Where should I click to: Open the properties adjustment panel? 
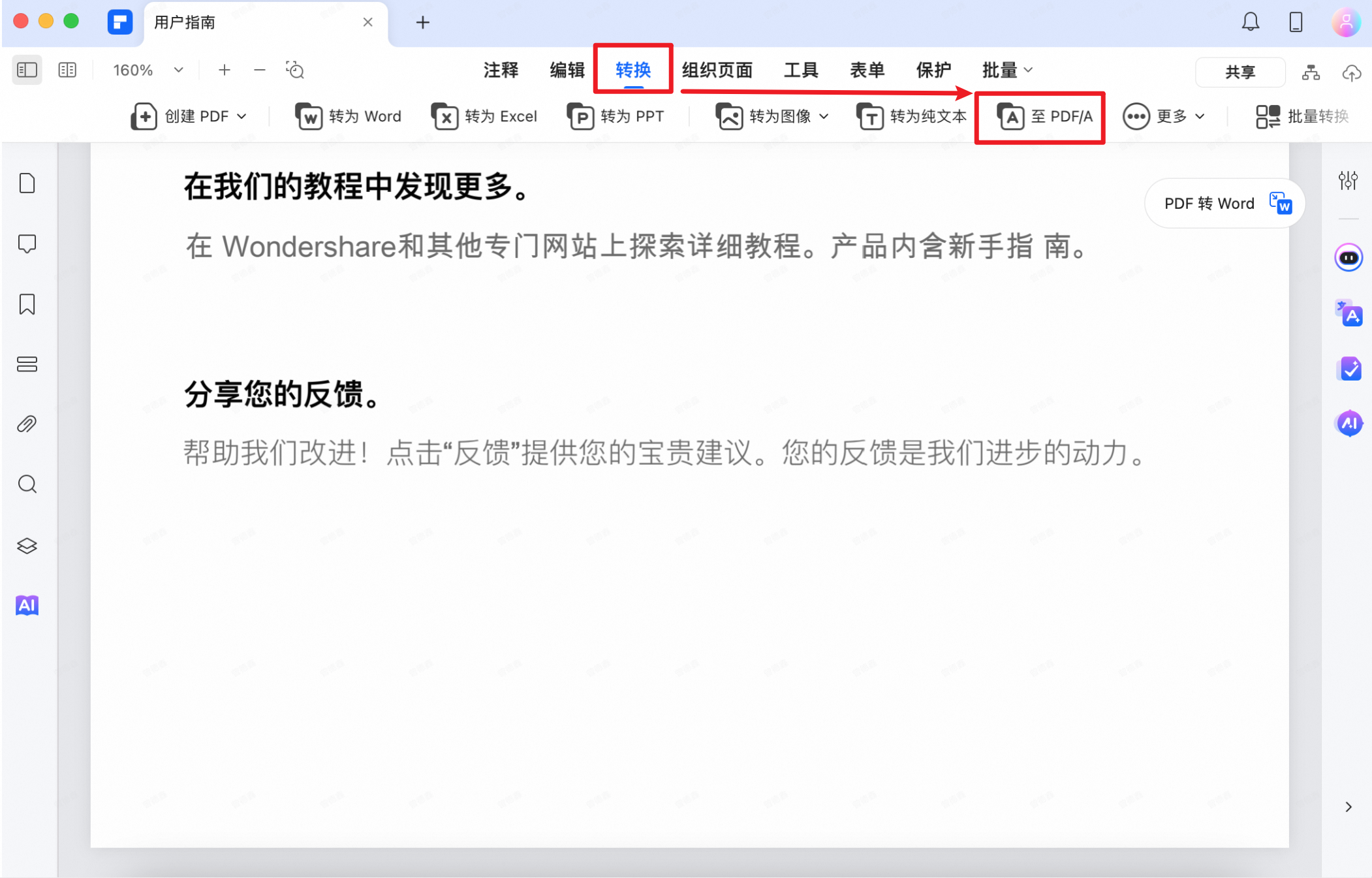[1348, 181]
